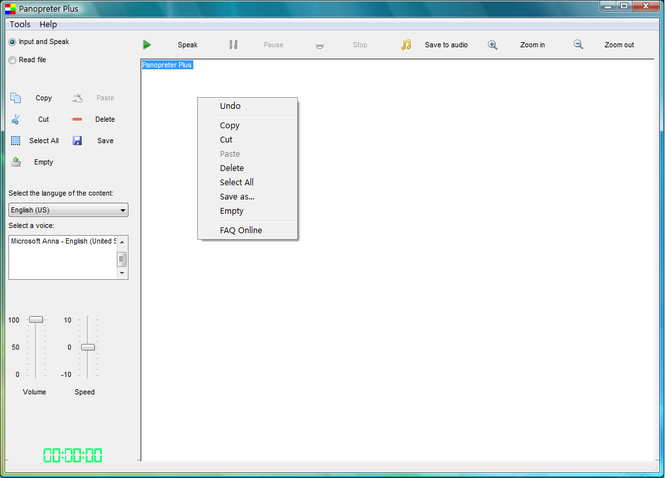Click the voice list scroll down arrow
The width and height of the screenshot is (665, 478).
[x=122, y=273]
